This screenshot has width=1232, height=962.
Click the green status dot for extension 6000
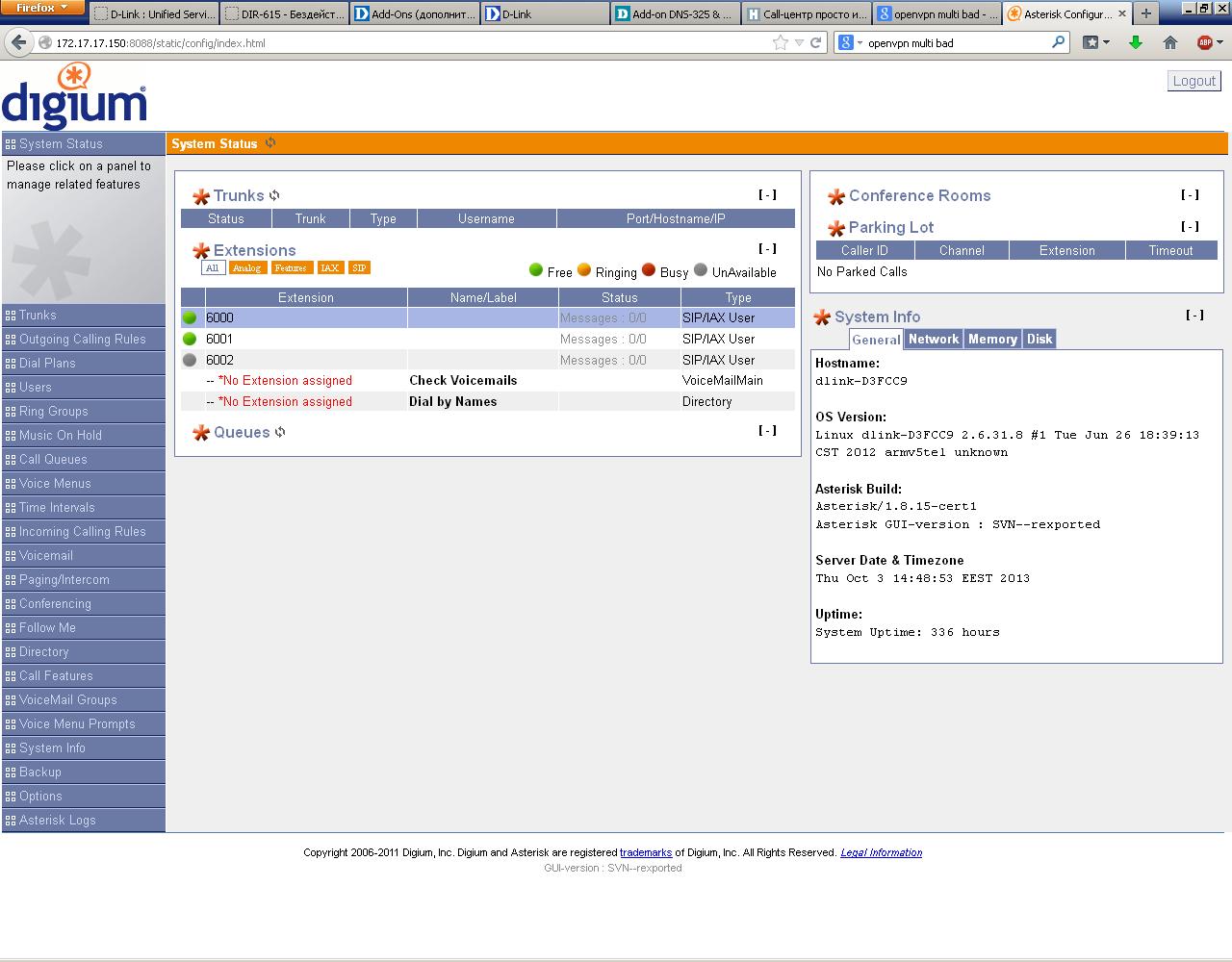pos(190,317)
